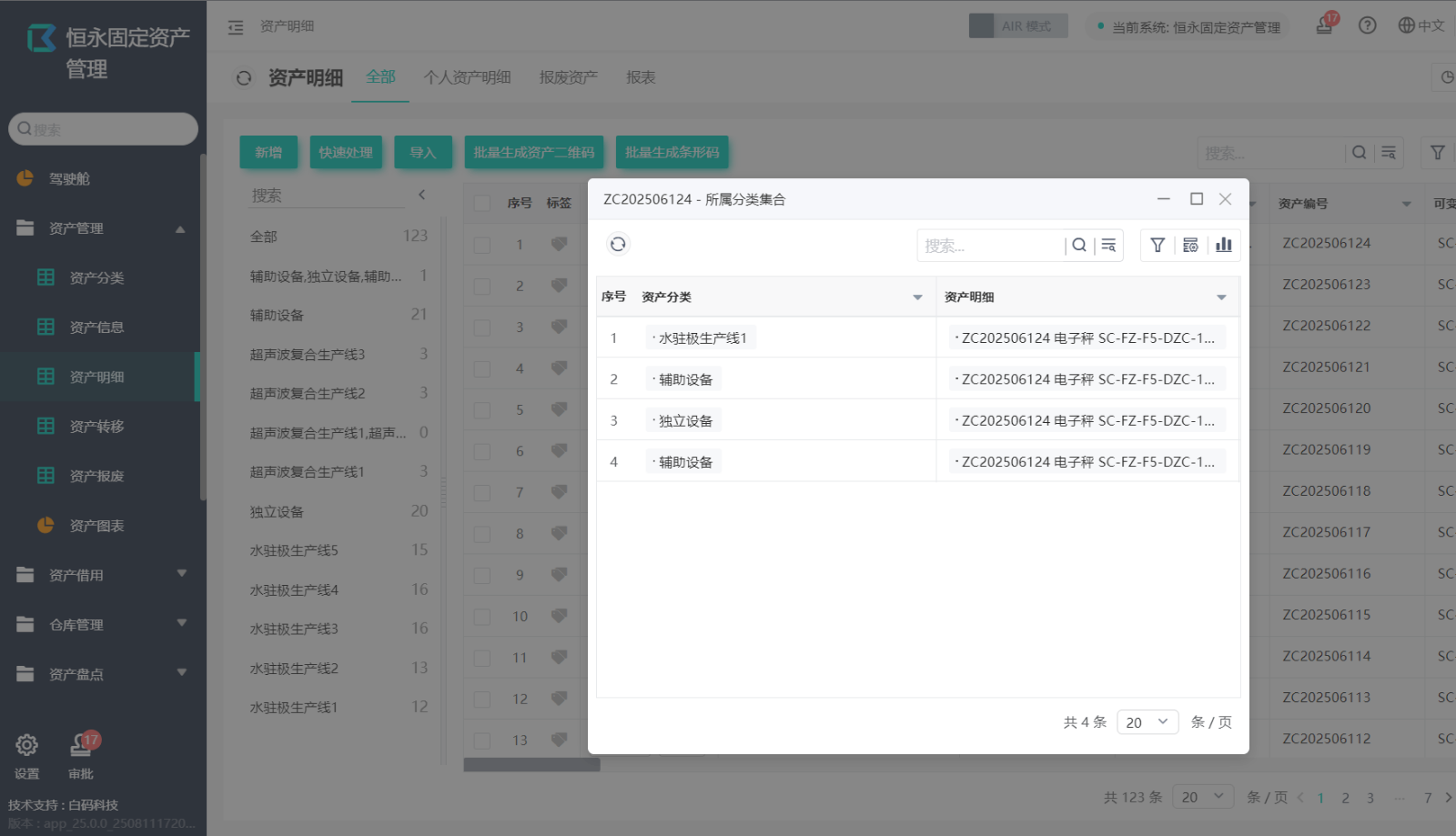
Task: Open the dialog's 20 per page dropdown
Action: (x=1147, y=722)
